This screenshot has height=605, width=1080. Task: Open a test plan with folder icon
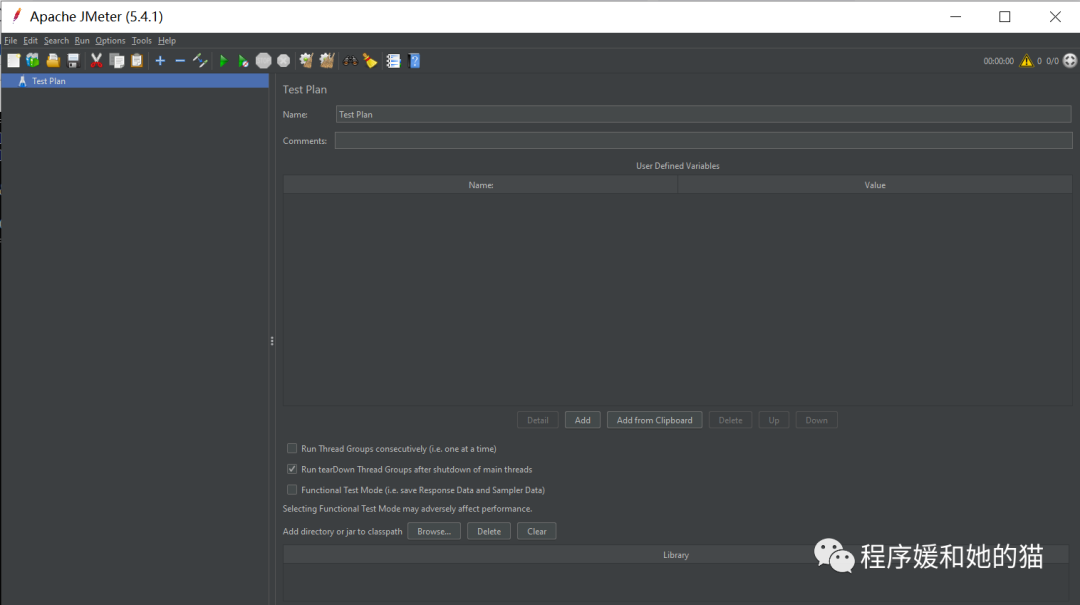click(x=53, y=61)
